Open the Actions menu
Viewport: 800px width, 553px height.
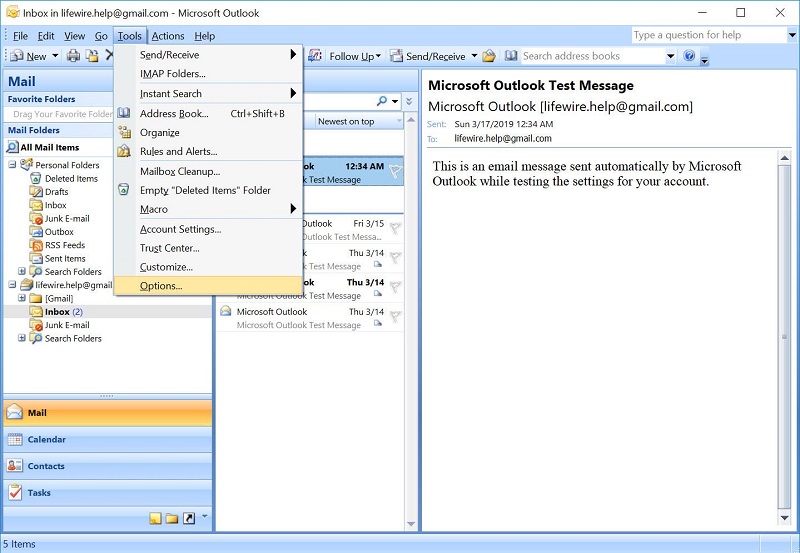pos(168,36)
